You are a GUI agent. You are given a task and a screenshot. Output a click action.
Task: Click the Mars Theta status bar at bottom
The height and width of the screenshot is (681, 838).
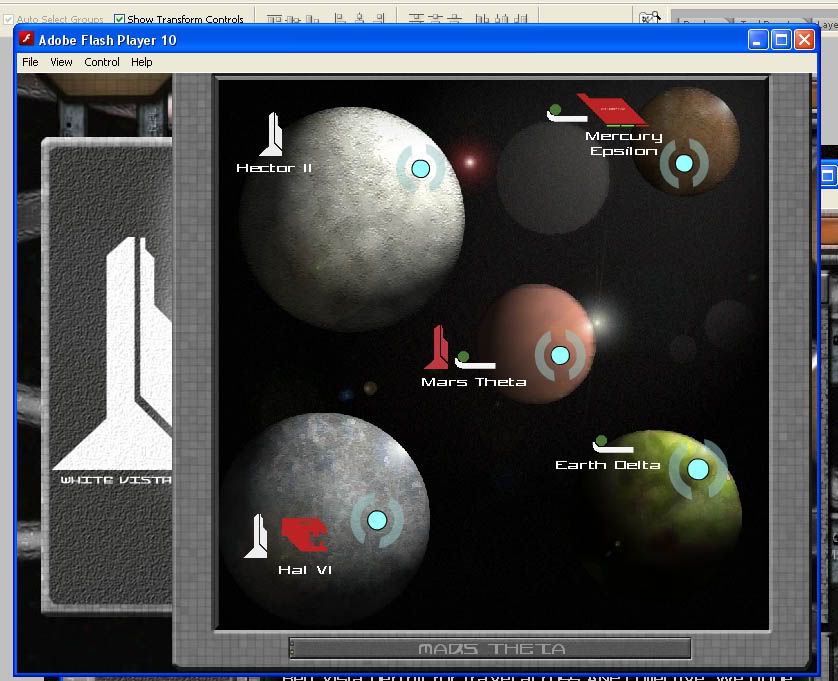pos(490,649)
